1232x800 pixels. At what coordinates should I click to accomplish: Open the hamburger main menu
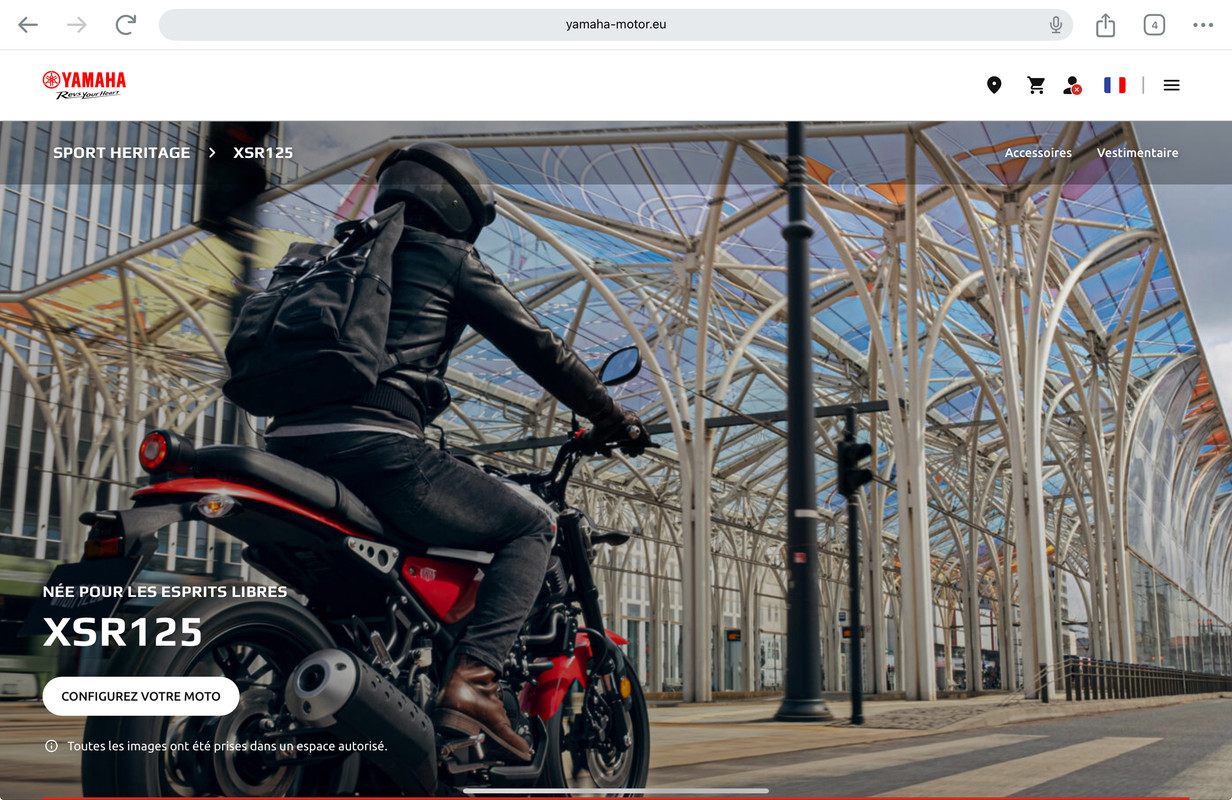click(1172, 85)
